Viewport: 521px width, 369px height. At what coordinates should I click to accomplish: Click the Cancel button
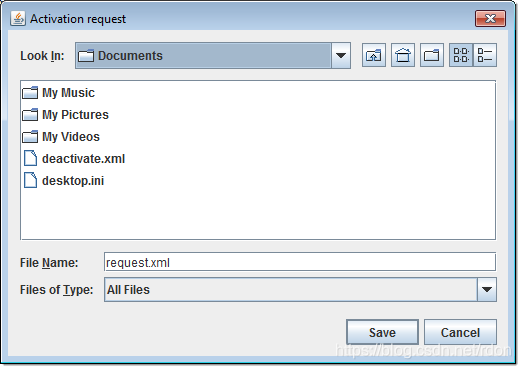[x=460, y=332]
